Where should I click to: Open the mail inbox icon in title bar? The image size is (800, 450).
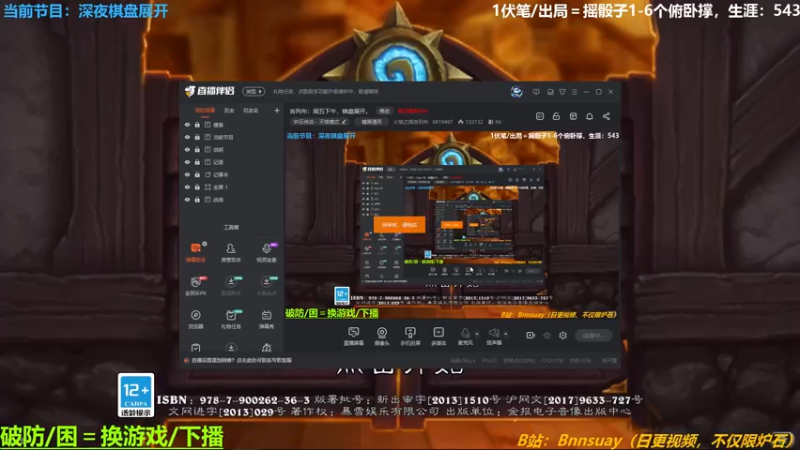click(x=550, y=92)
